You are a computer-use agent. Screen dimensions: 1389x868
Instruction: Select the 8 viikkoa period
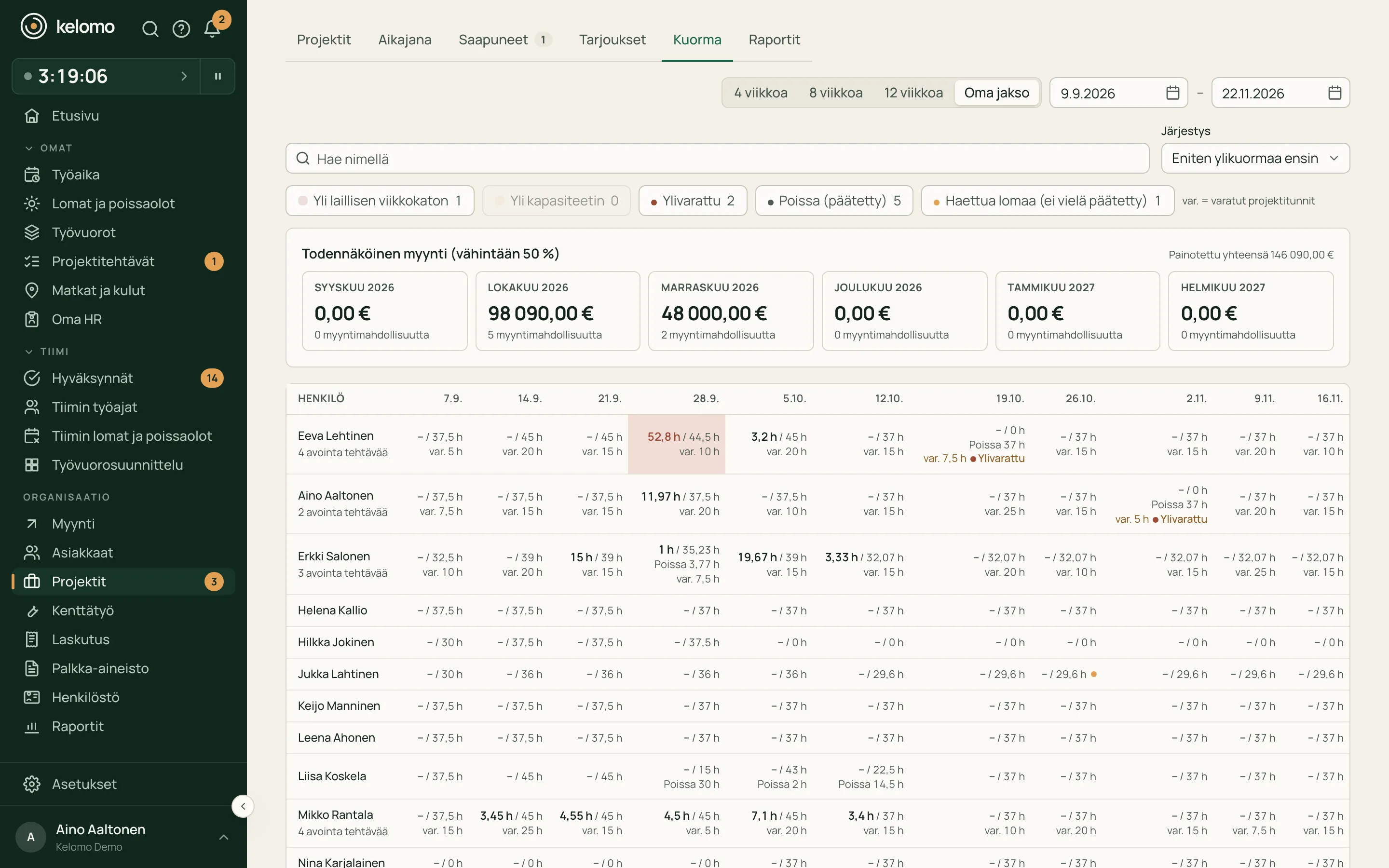(836, 93)
